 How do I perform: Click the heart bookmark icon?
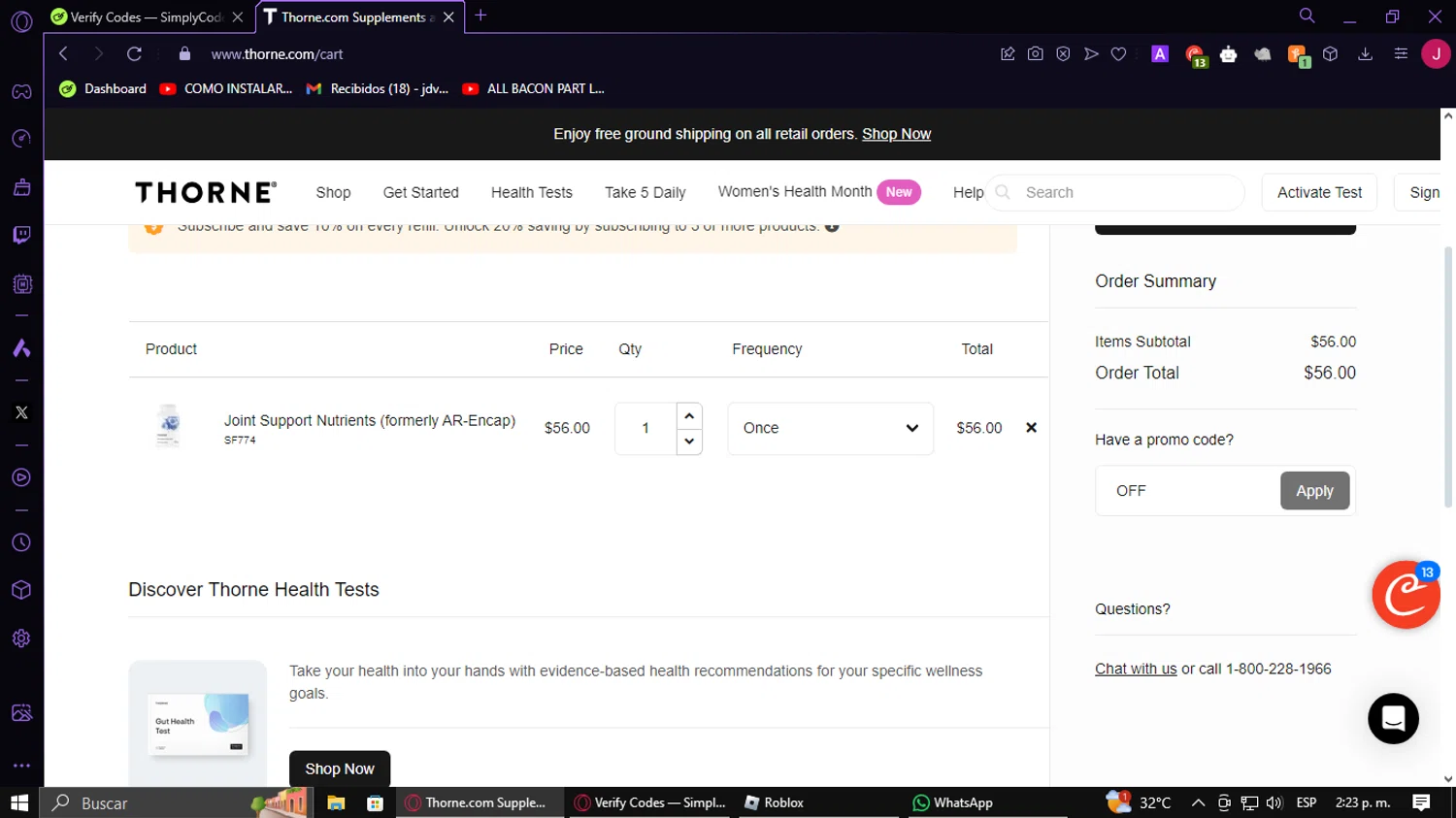1118,54
